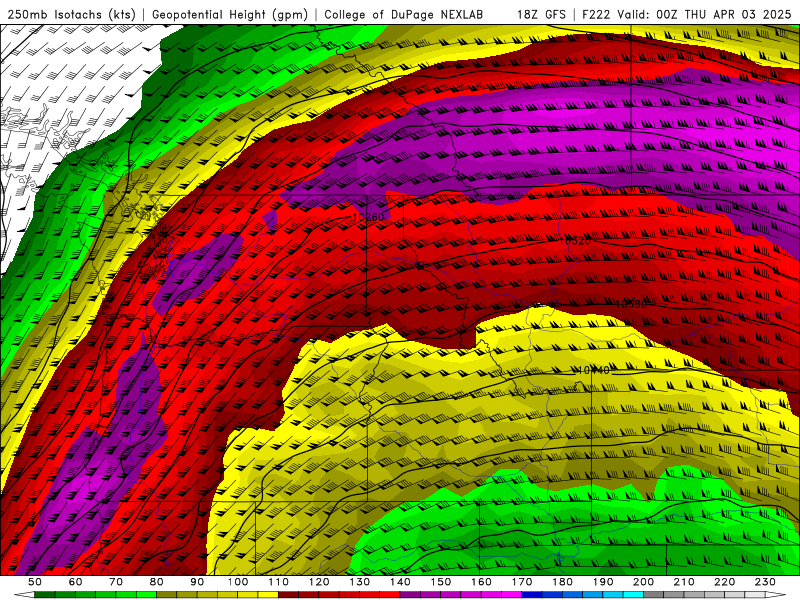Click the 'F222 Valid: 00Z THU APR 03 2025' text
This screenshot has height=600, width=800.
687,14
